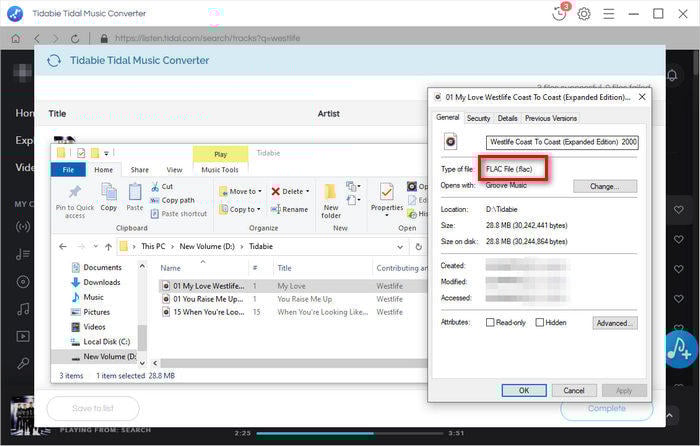The image size is (700, 446).
Task: Click the file name field in properties
Action: (x=562, y=142)
